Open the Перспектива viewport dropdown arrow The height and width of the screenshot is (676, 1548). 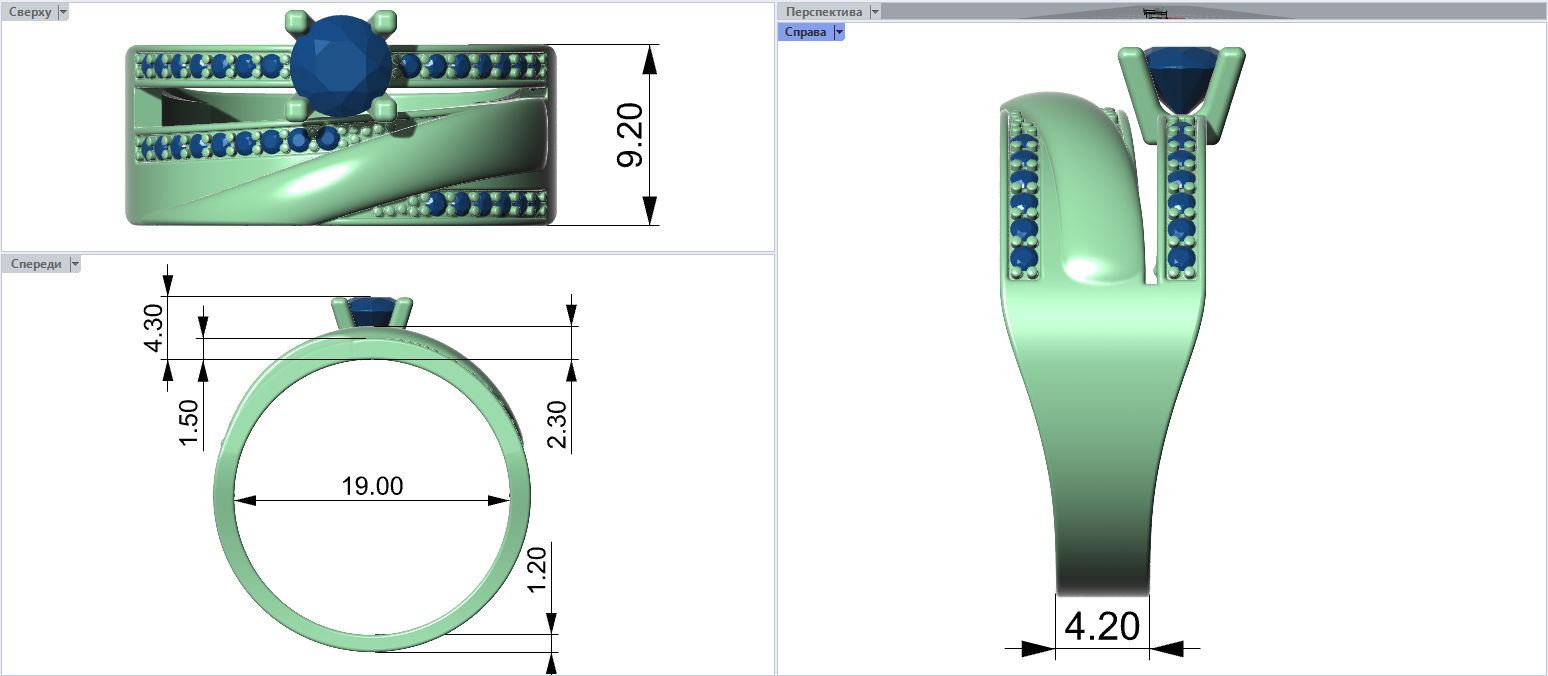pyautogui.click(x=875, y=12)
